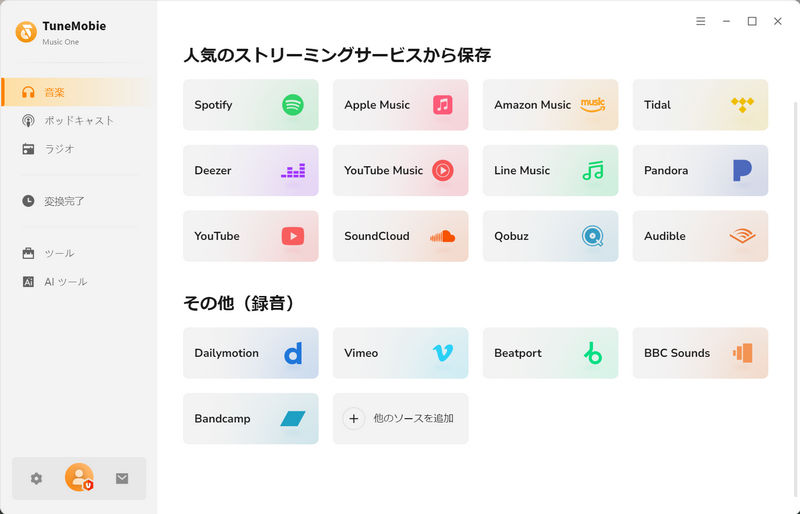Select 音楽 in the sidebar
This screenshot has width=800, height=514.
click(78, 92)
